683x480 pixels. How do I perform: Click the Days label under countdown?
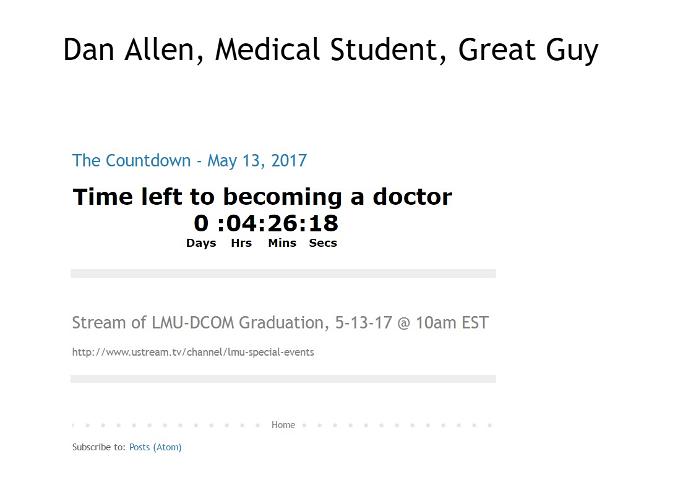point(201,243)
